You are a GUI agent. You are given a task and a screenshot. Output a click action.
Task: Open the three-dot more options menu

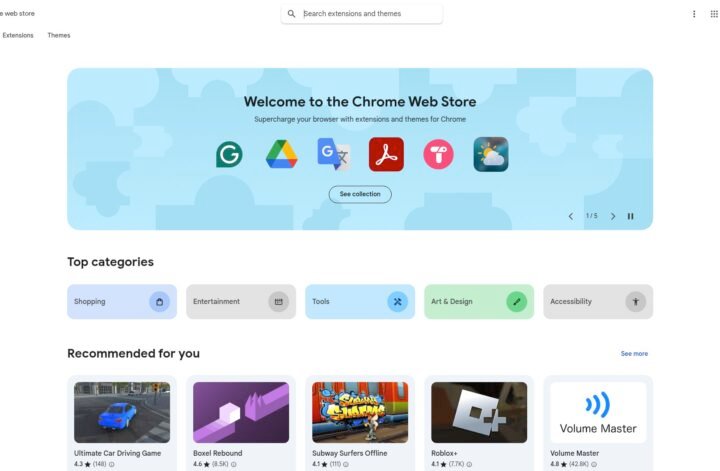(x=694, y=14)
